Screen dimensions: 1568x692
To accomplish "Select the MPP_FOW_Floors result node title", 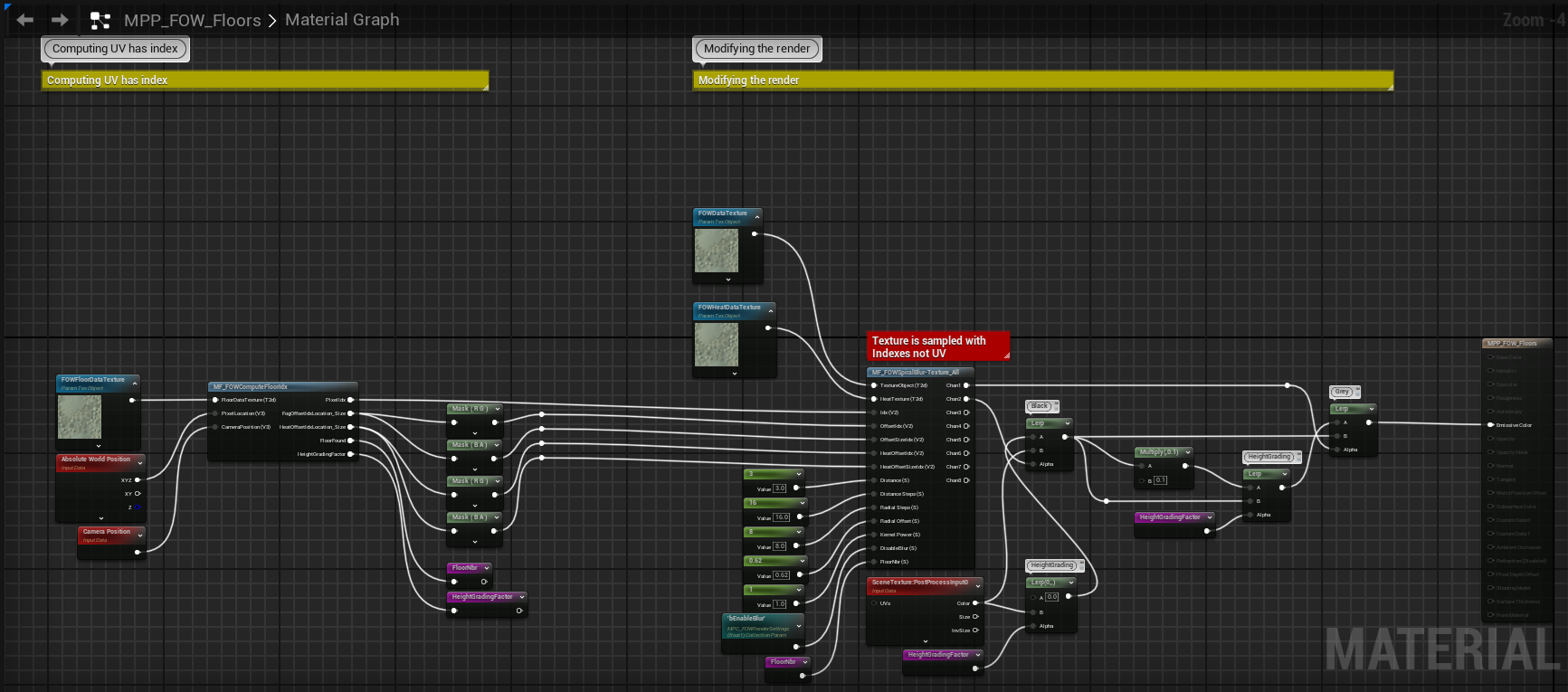I will click(1512, 344).
